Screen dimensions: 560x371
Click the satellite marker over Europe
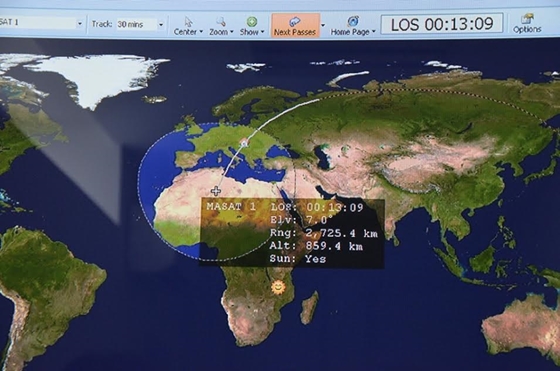(x=244, y=143)
